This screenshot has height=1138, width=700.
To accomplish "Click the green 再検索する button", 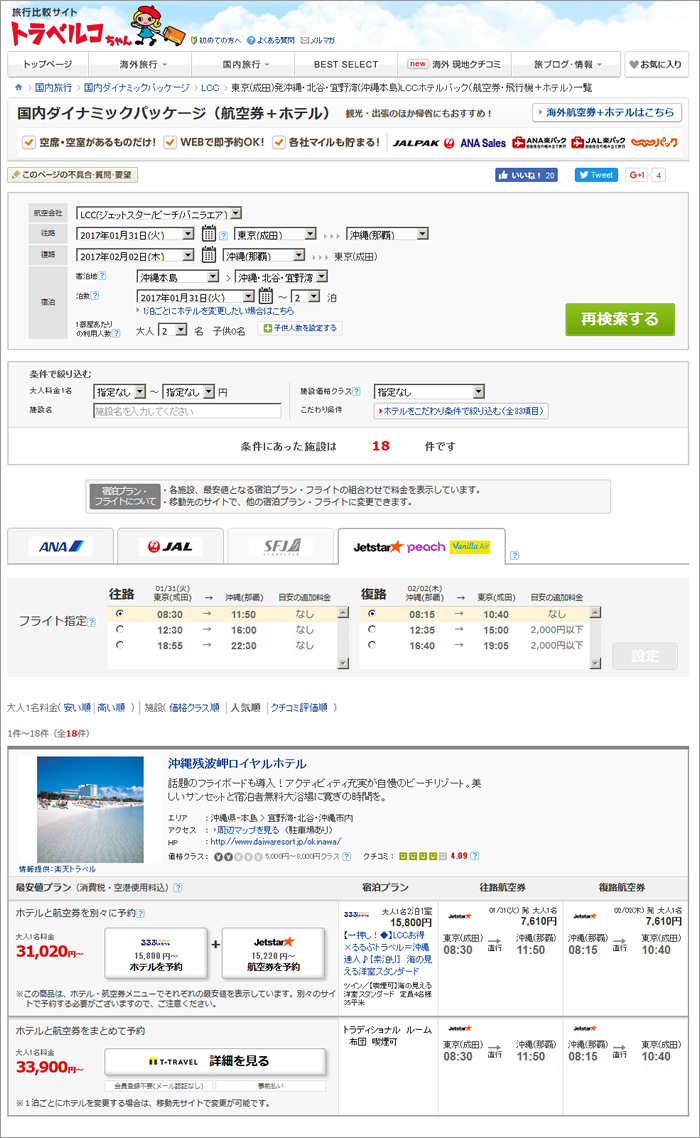I will (x=619, y=319).
